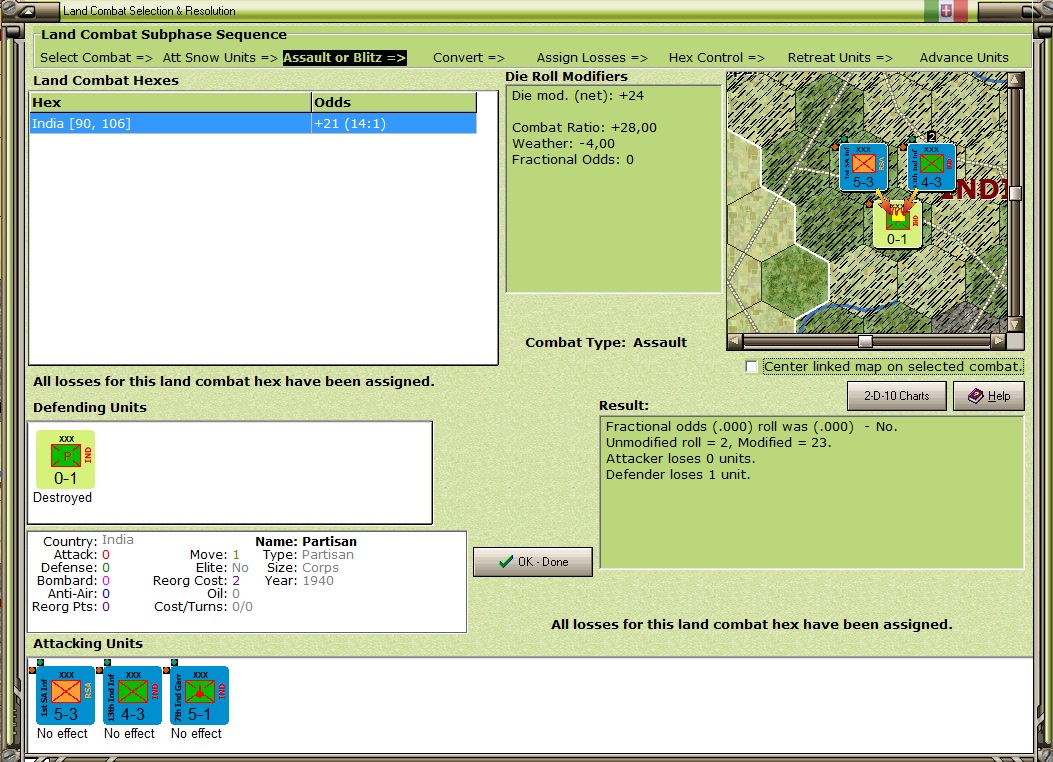1053x762 pixels.
Task: Select the Att Snow Units subphase step
Action: point(220,58)
